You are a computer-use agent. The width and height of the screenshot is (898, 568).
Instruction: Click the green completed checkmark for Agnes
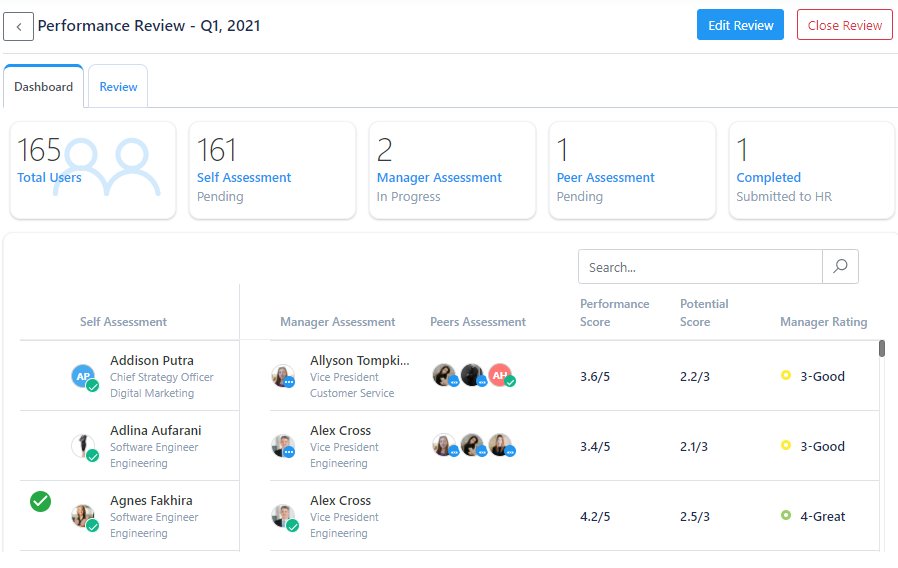click(40, 501)
